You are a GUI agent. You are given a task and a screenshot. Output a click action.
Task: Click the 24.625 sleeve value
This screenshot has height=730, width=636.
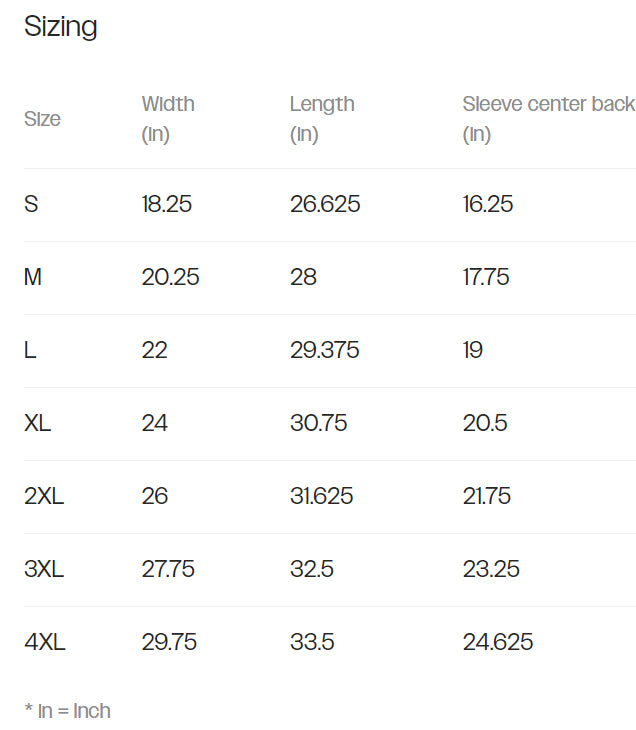click(x=498, y=642)
